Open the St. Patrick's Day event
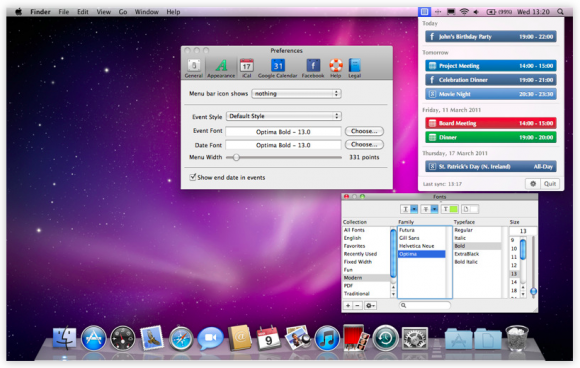The width and height of the screenshot is (580, 368). click(491, 166)
